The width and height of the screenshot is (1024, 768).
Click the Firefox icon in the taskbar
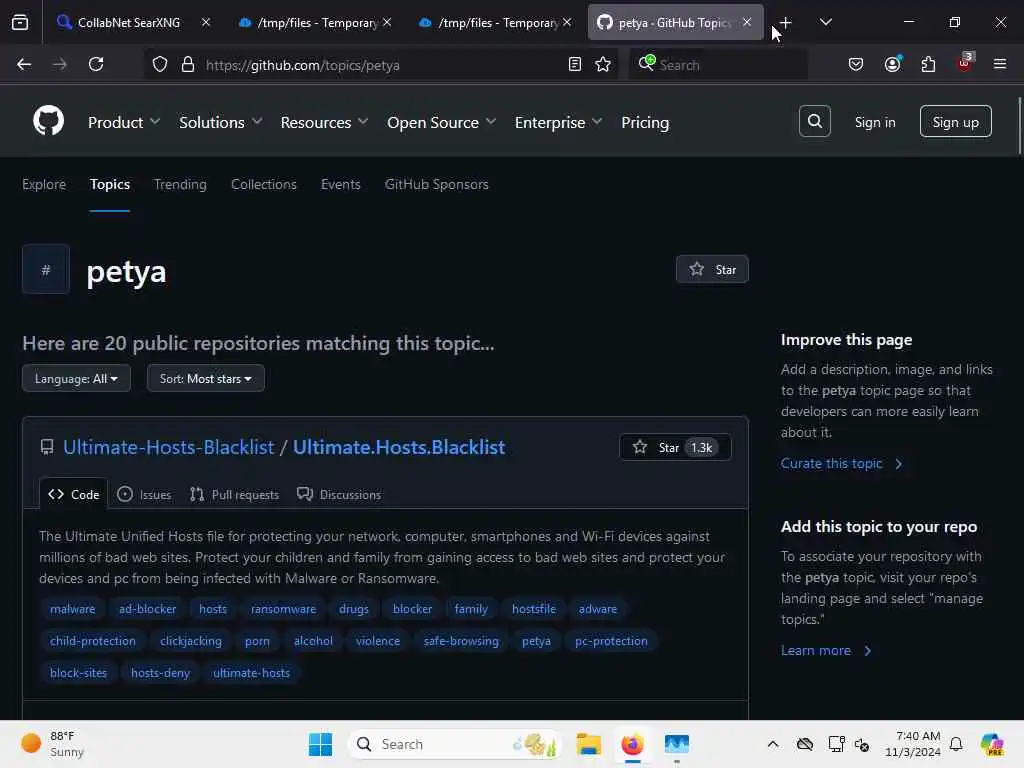point(632,744)
